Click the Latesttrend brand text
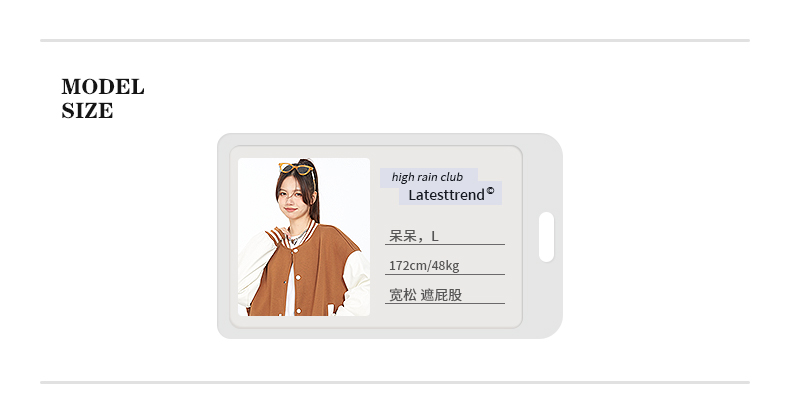Image resolution: width=790 pixels, height=413 pixels. click(446, 195)
